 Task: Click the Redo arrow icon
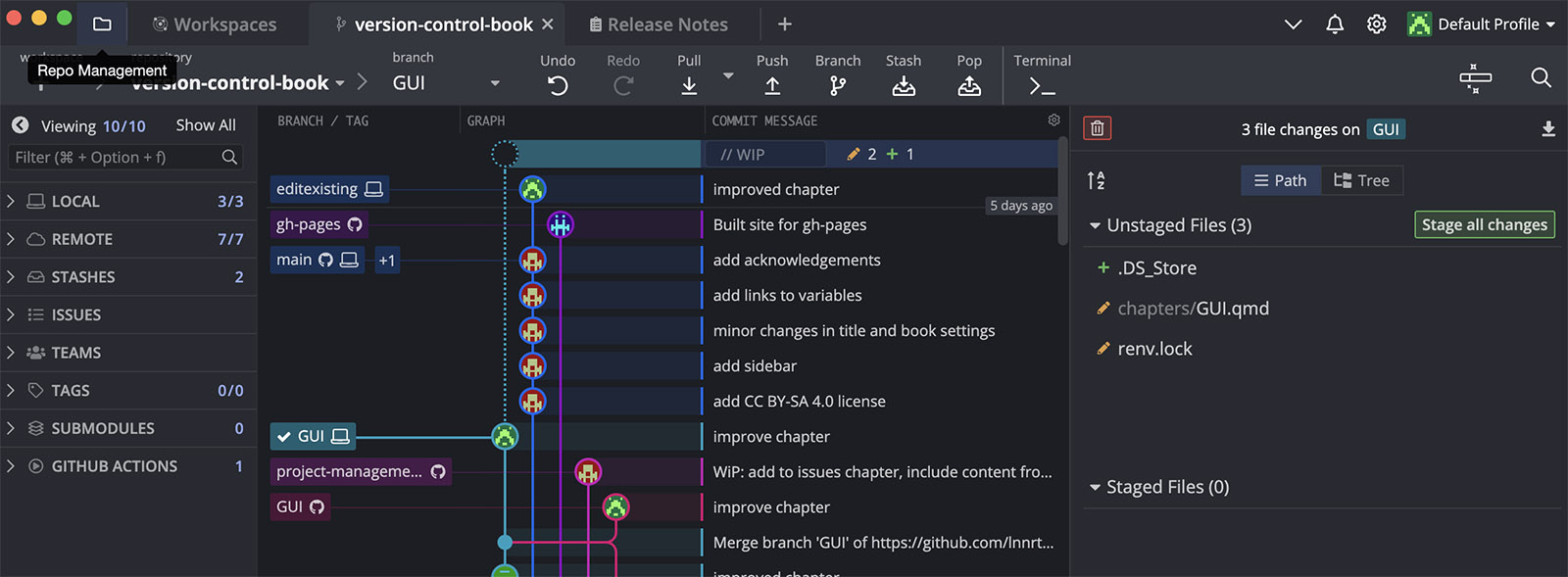click(623, 86)
